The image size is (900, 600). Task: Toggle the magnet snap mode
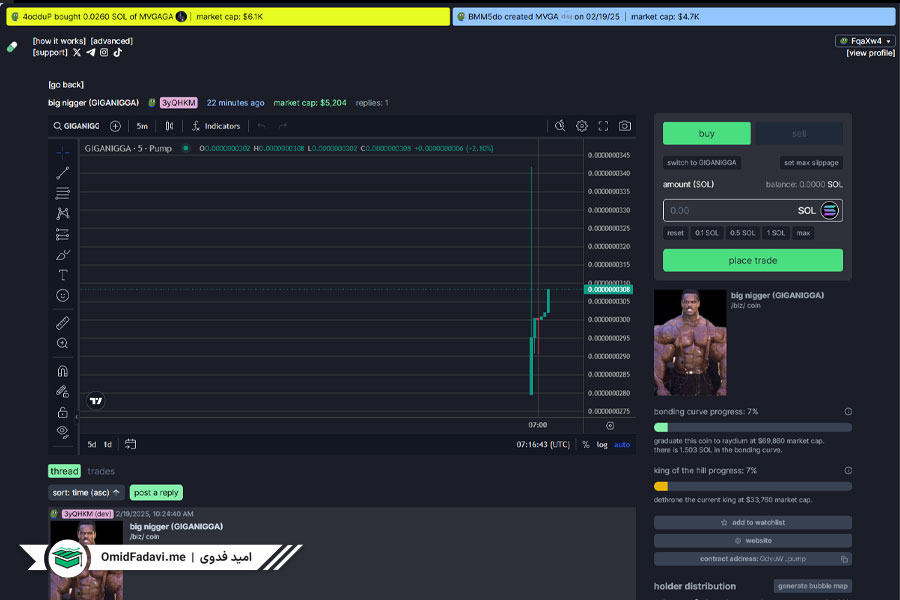point(63,371)
